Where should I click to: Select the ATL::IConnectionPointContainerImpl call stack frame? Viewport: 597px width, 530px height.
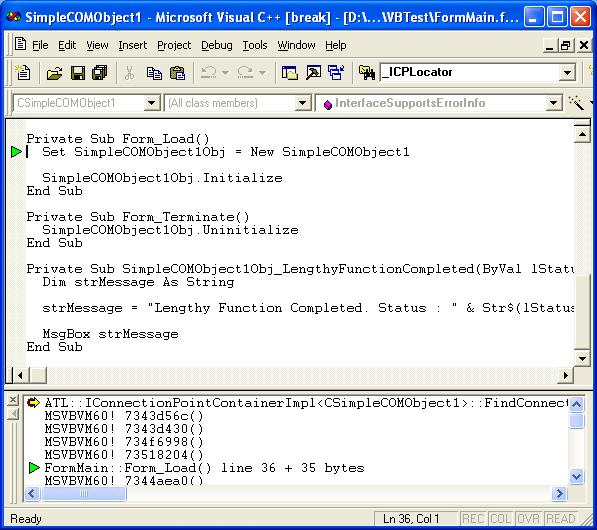[x=306, y=403]
